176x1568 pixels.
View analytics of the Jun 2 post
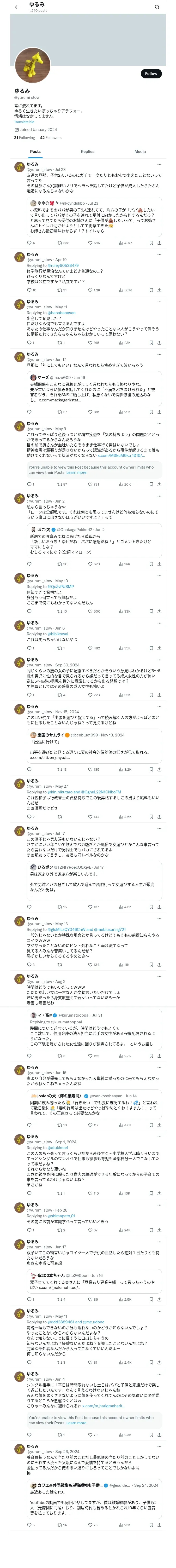[121, 564]
